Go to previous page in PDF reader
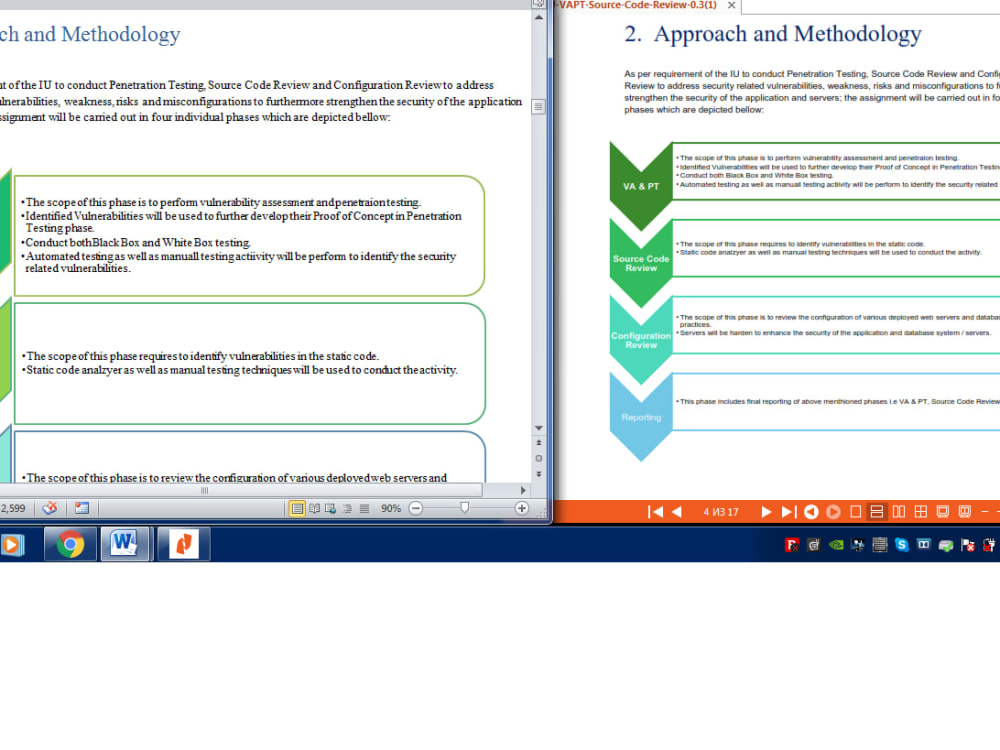Image resolution: width=1000 pixels, height=750 pixels. pyautogui.click(x=677, y=511)
